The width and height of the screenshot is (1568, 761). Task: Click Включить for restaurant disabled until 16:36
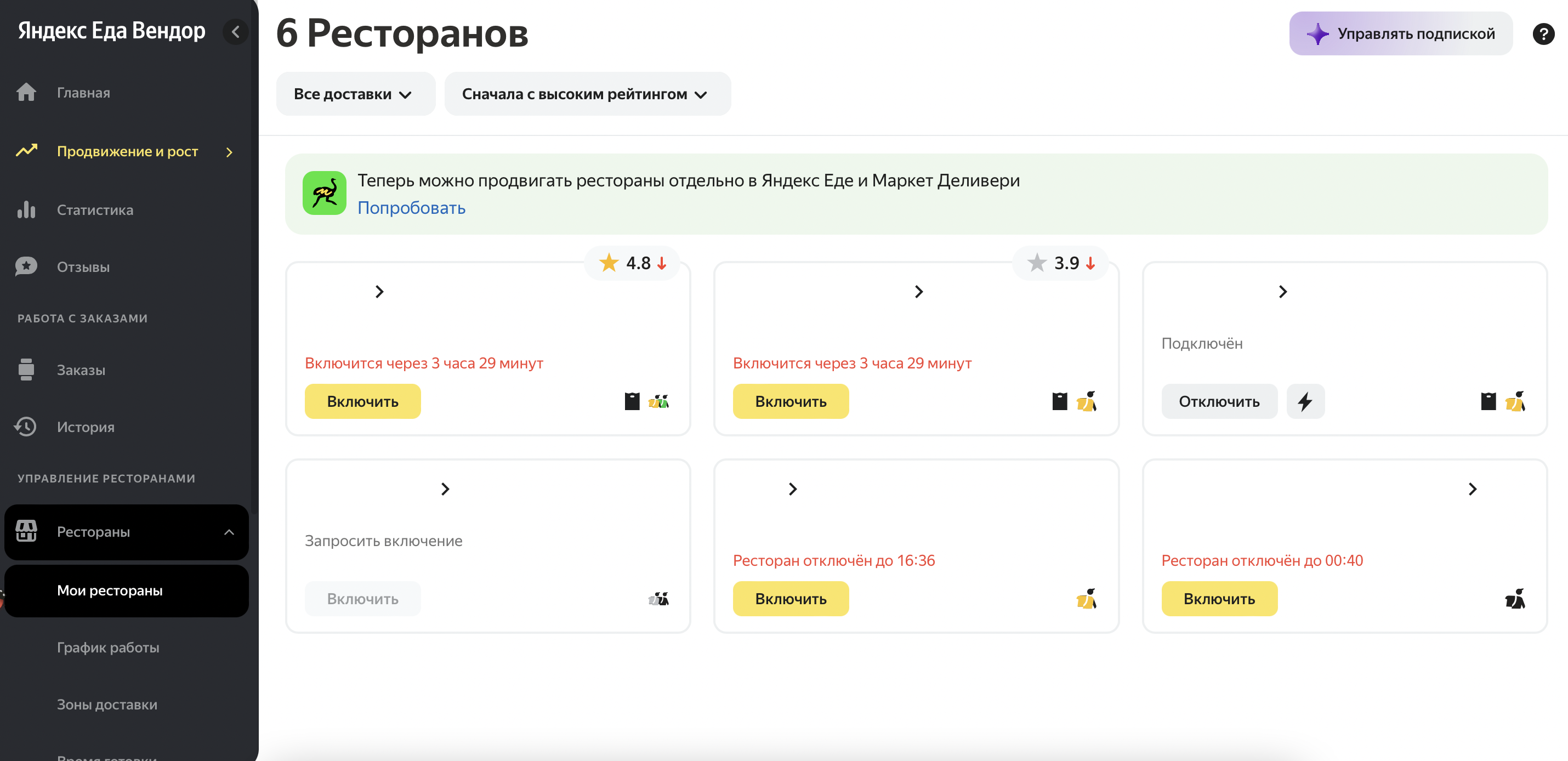pos(790,599)
